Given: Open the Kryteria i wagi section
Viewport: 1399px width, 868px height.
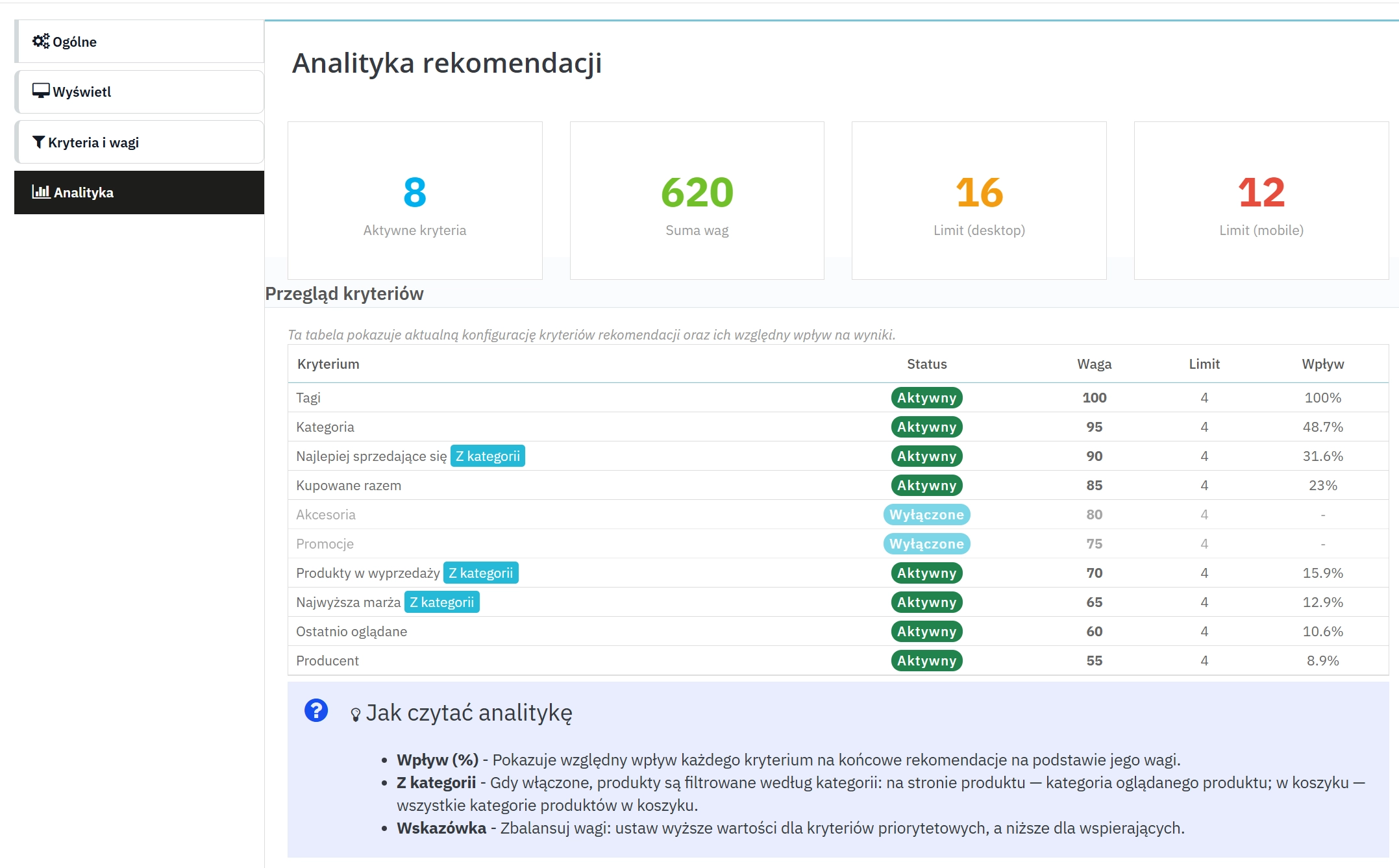Looking at the screenshot, I should pos(93,142).
